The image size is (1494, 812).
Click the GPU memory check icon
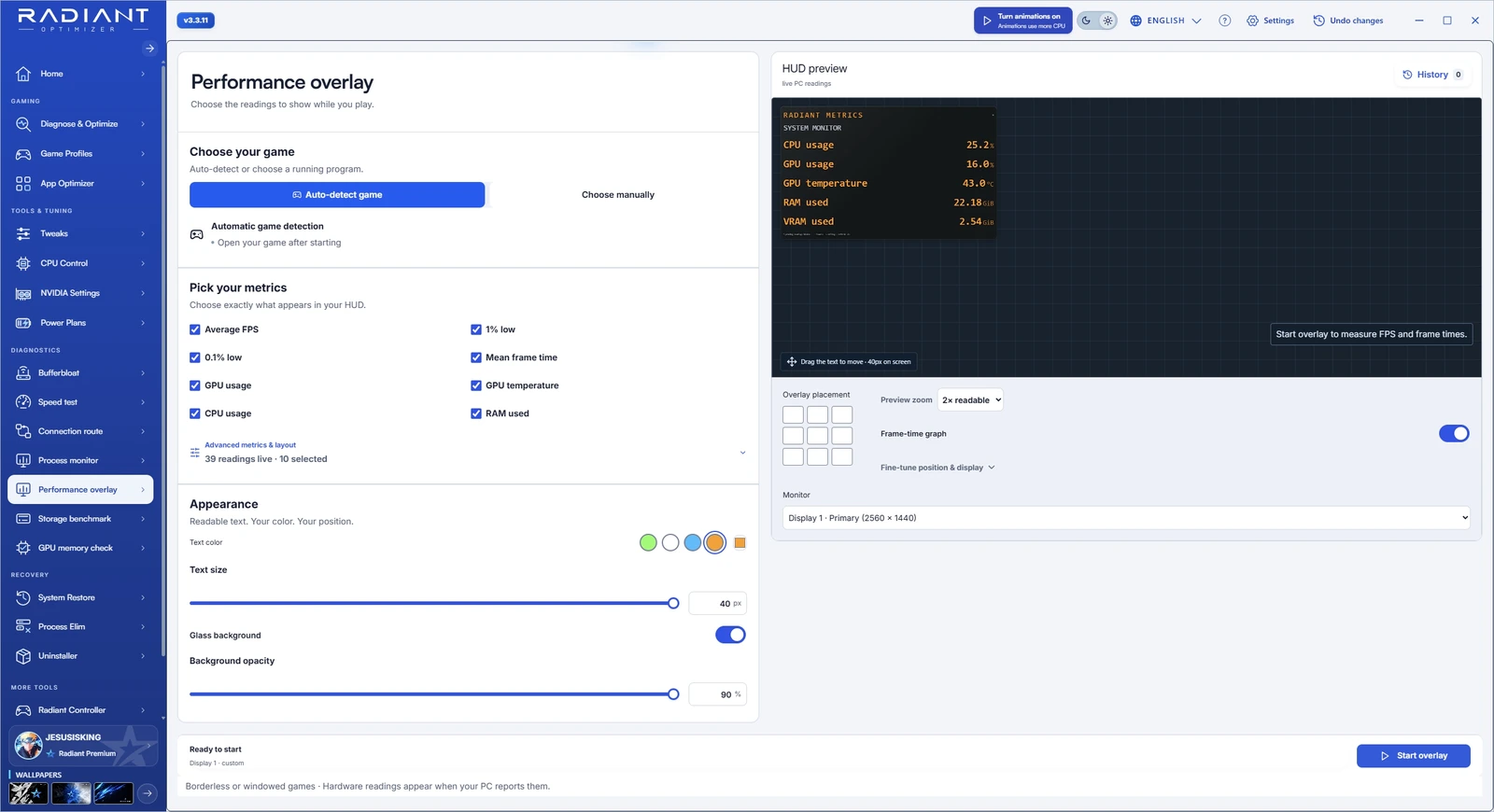coord(23,548)
